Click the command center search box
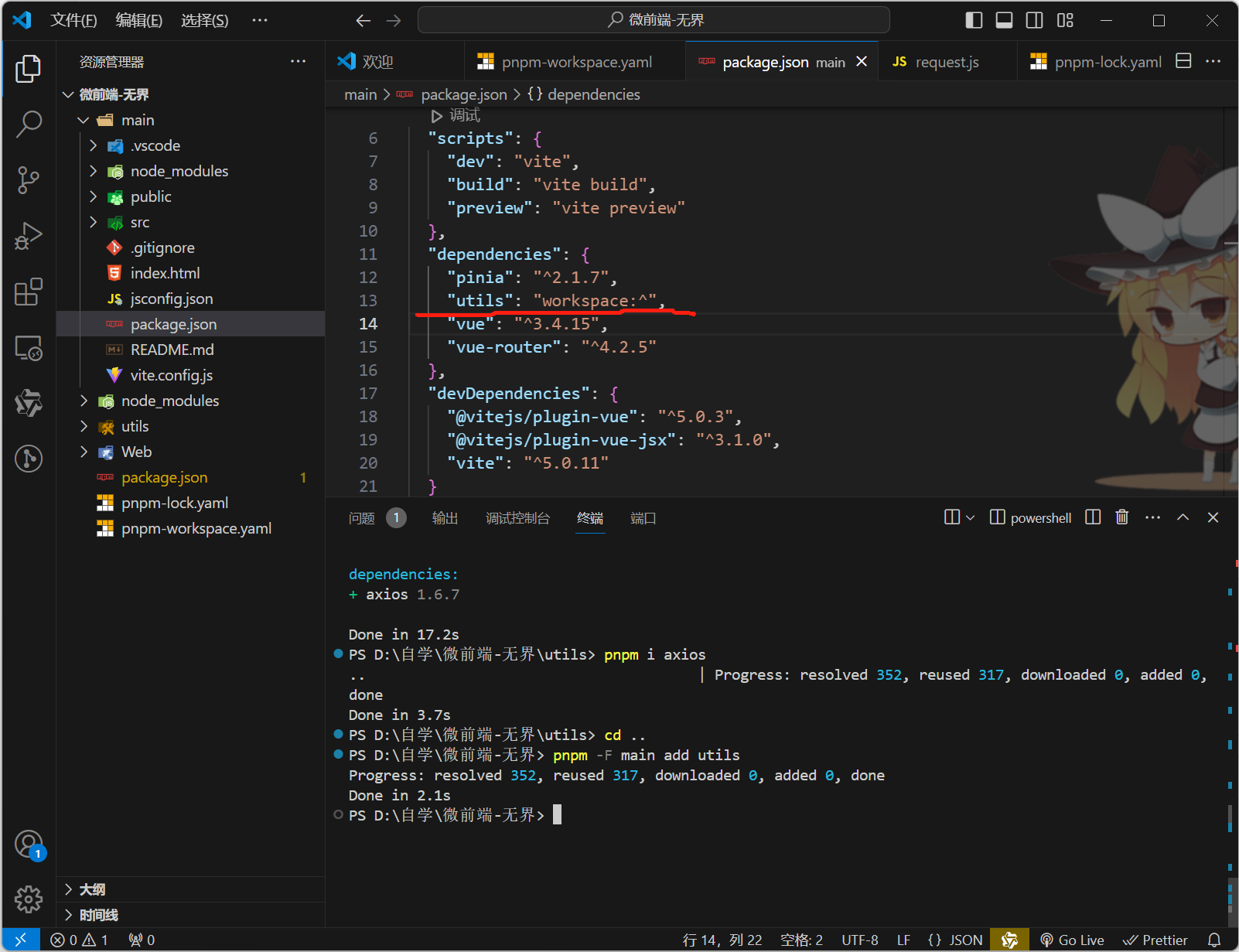Viewport: 1239px width, 952px height. coord(654,20)
